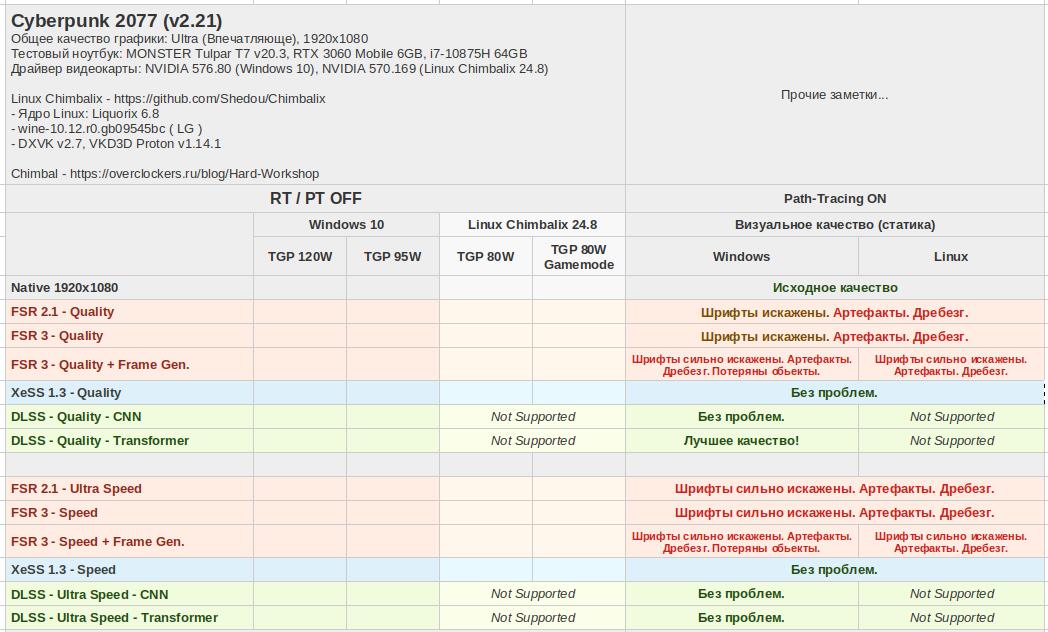Image resolution: width=1048 pixels, height=632 pixels.
Task: Select the "DLSS - Quality - CNN" row label
Action: [76, 417]
